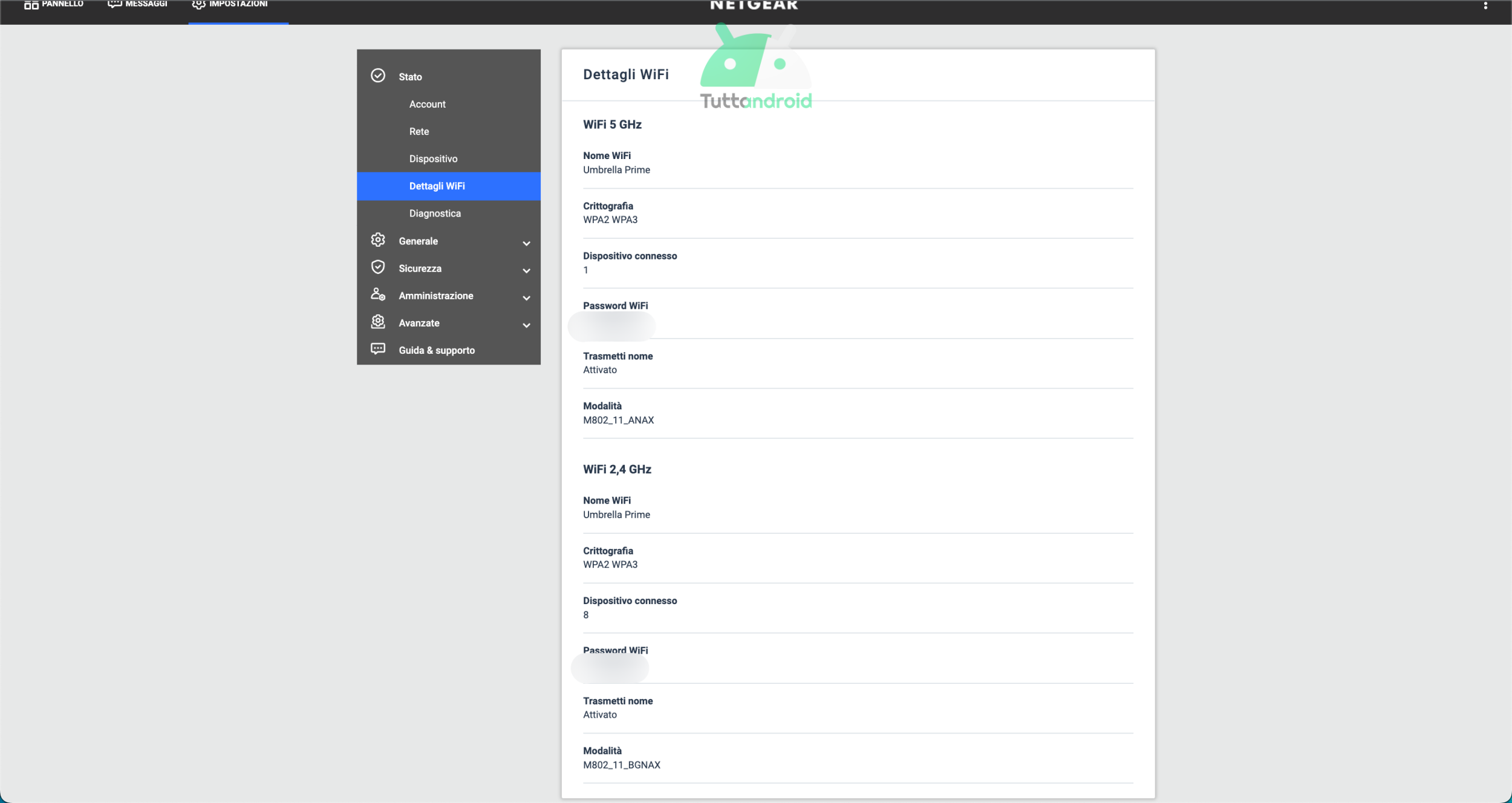
Task: Select Dettagli WiFi in sidebar
Action: (x=449, y=186)
